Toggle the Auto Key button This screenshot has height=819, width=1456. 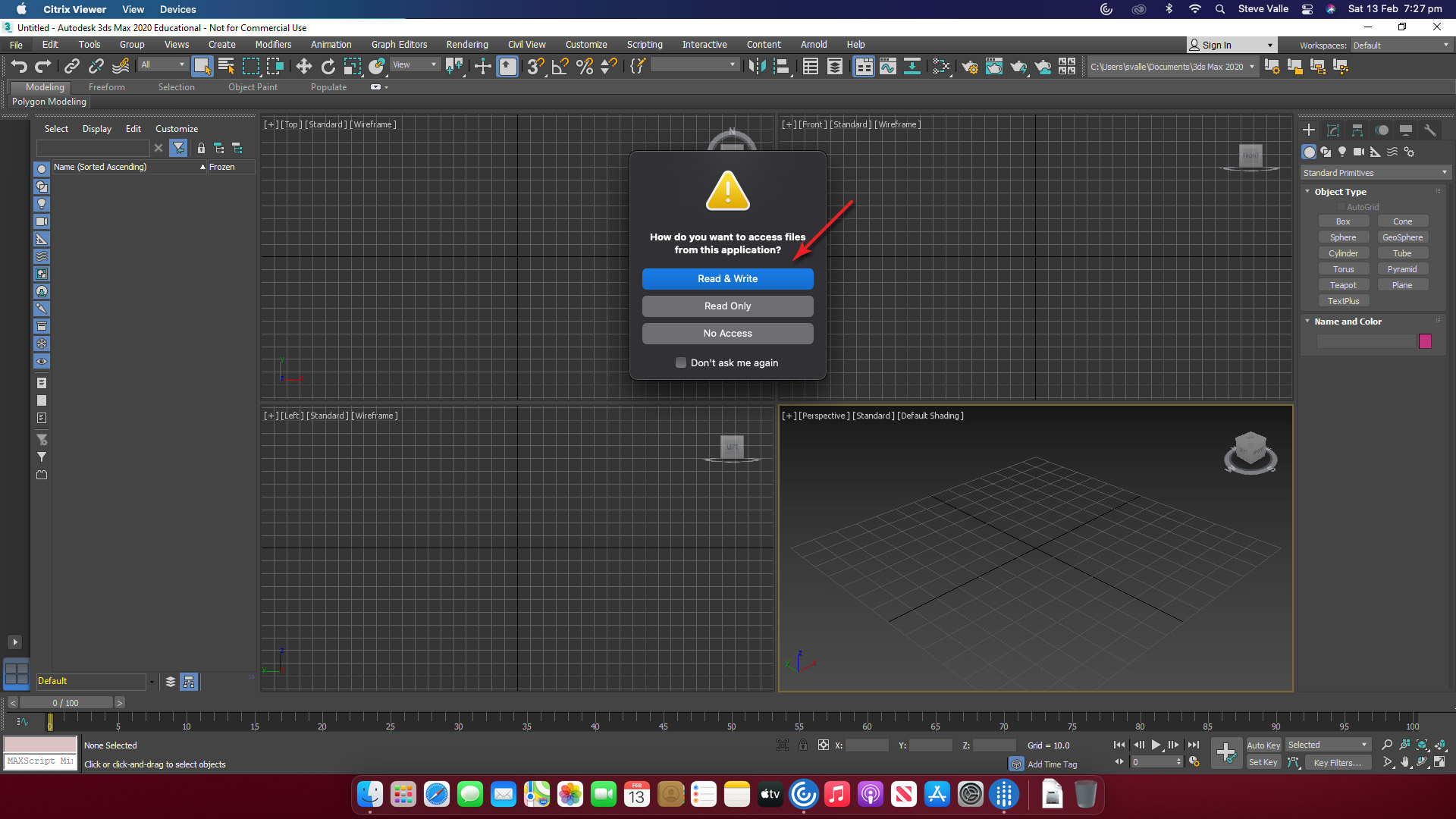[1263, 745]
